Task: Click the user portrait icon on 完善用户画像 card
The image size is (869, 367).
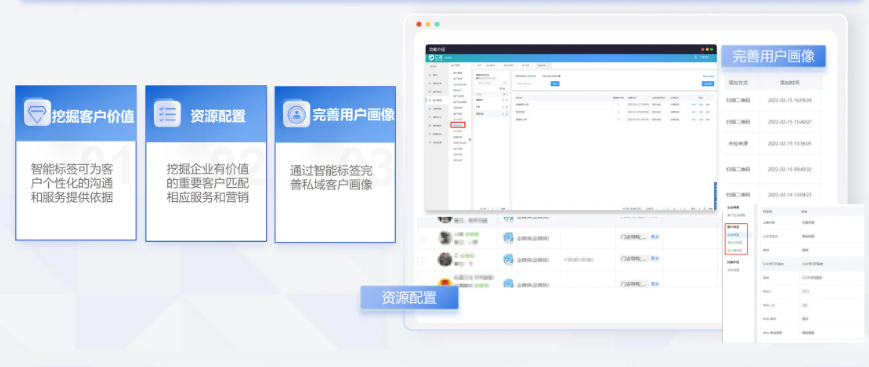Action: pyautogui.click(x=297, y=114)
